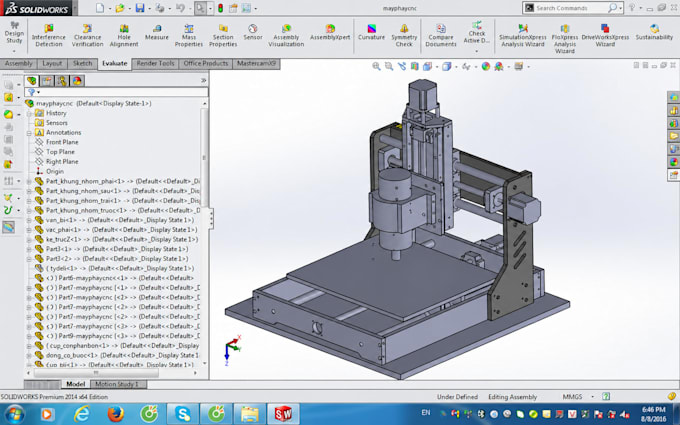Select vac_phai<1> component
680x425 pixels.
[121, 229]
